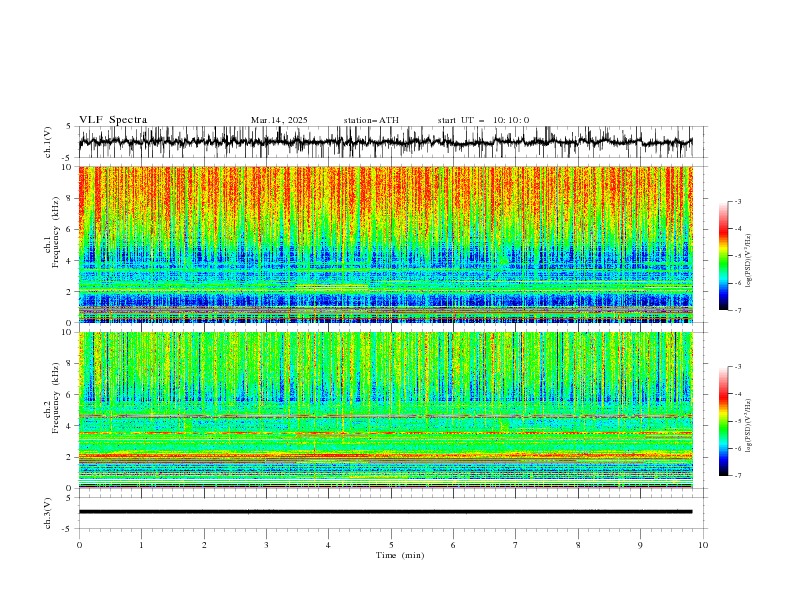
Task: Click the 'station=ATH' label
Action: (x=371, y=120)
